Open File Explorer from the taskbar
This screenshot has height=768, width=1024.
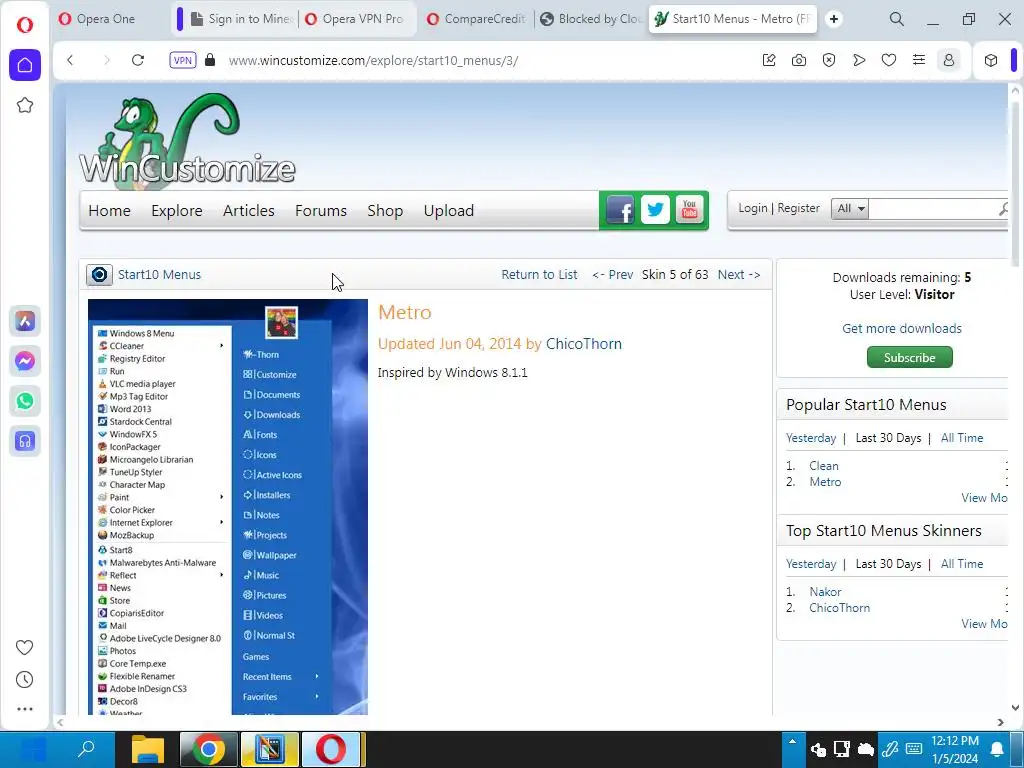tap(148, 749)
